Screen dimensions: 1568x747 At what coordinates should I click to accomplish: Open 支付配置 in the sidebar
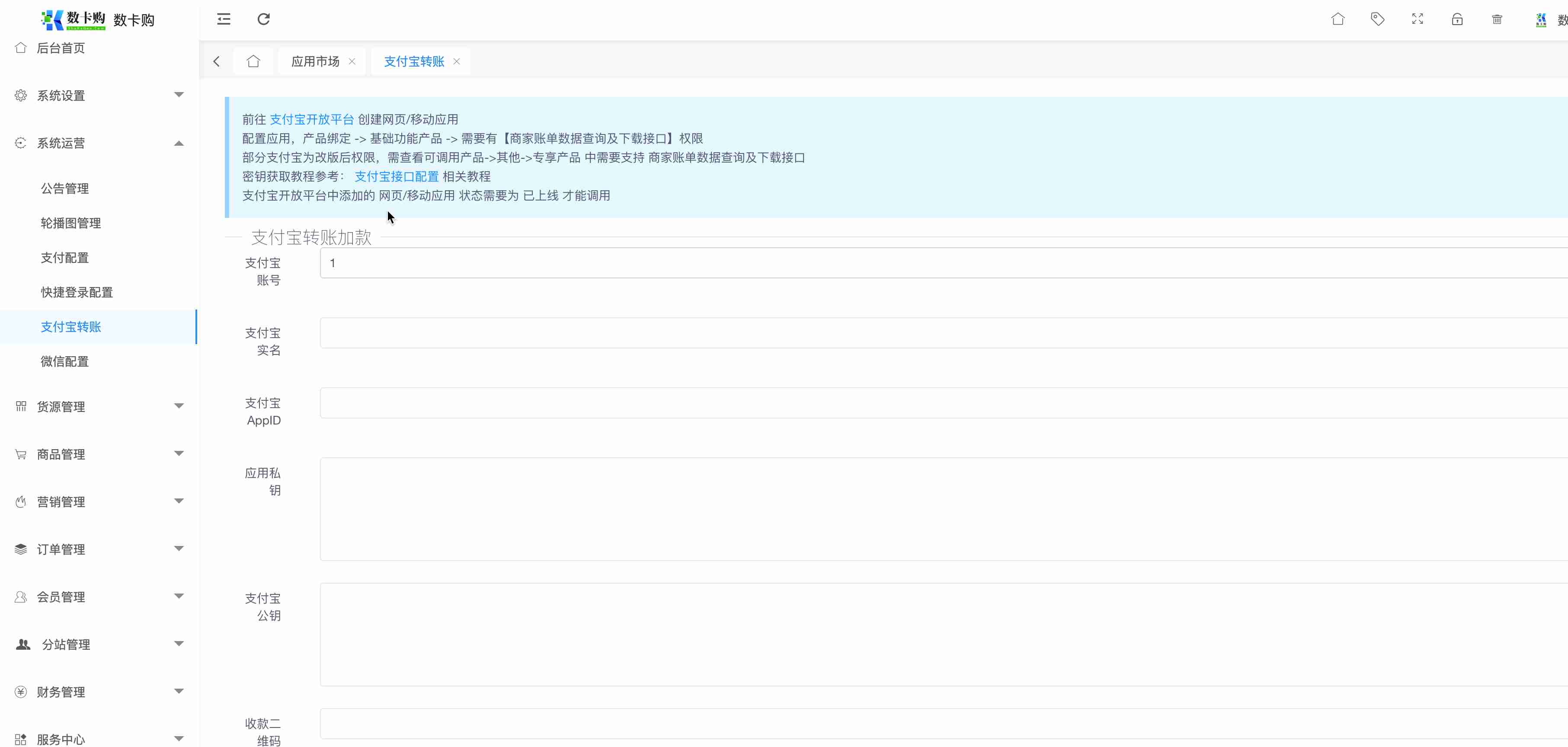(64, 258)
